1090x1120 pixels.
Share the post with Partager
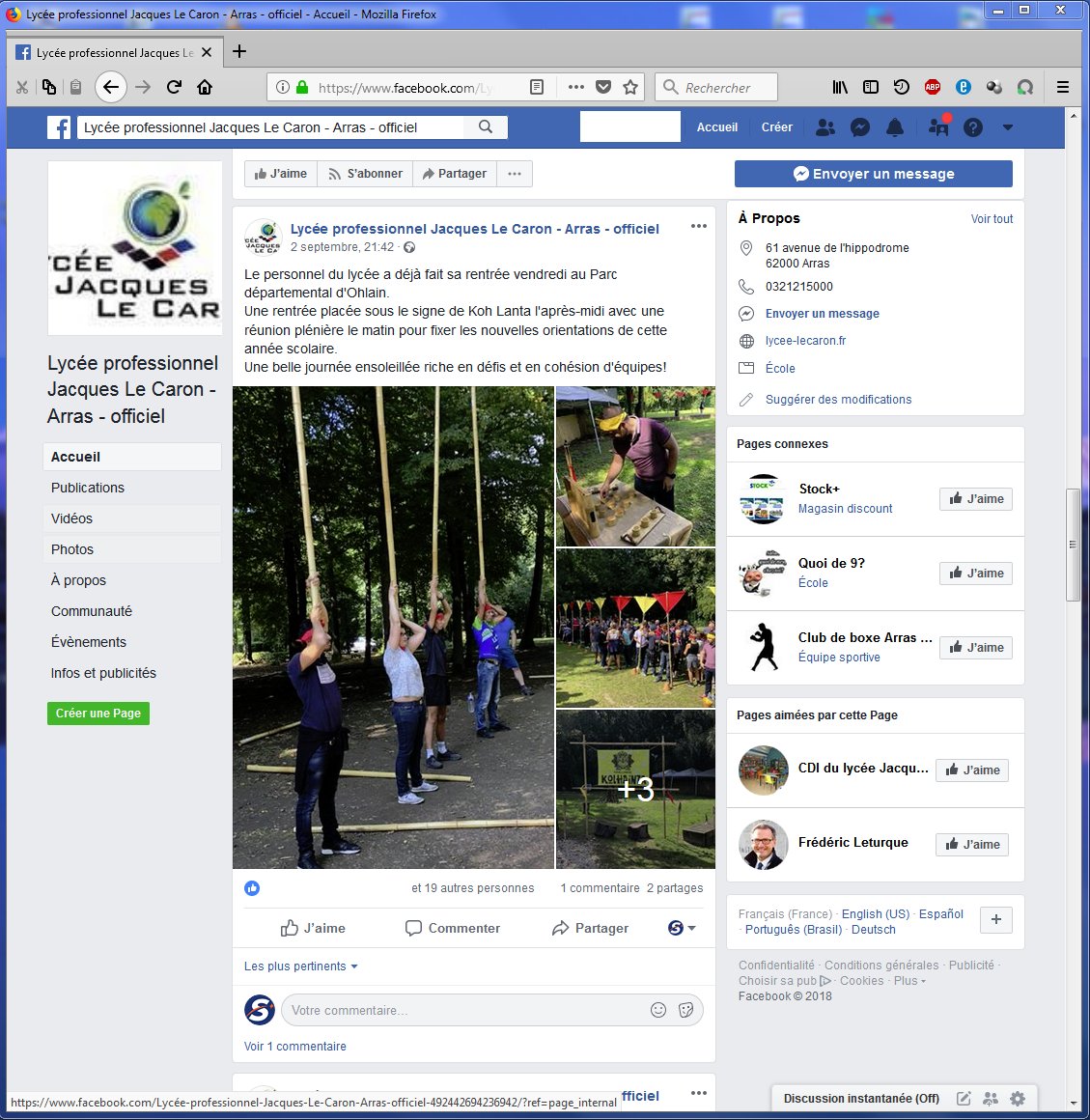[591, 928]
